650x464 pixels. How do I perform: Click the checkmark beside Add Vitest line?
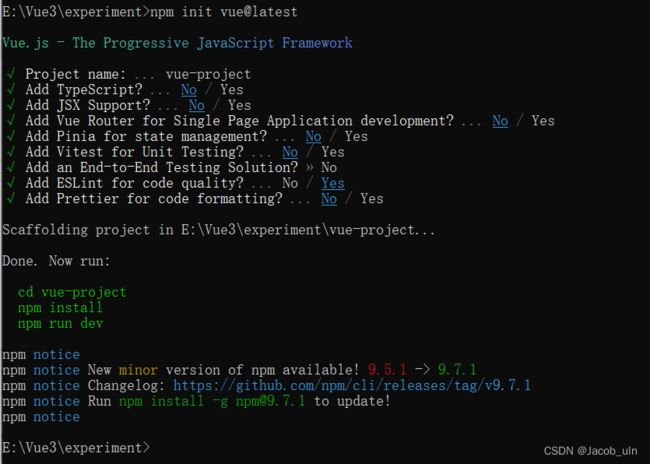click(x=11, y=151)
